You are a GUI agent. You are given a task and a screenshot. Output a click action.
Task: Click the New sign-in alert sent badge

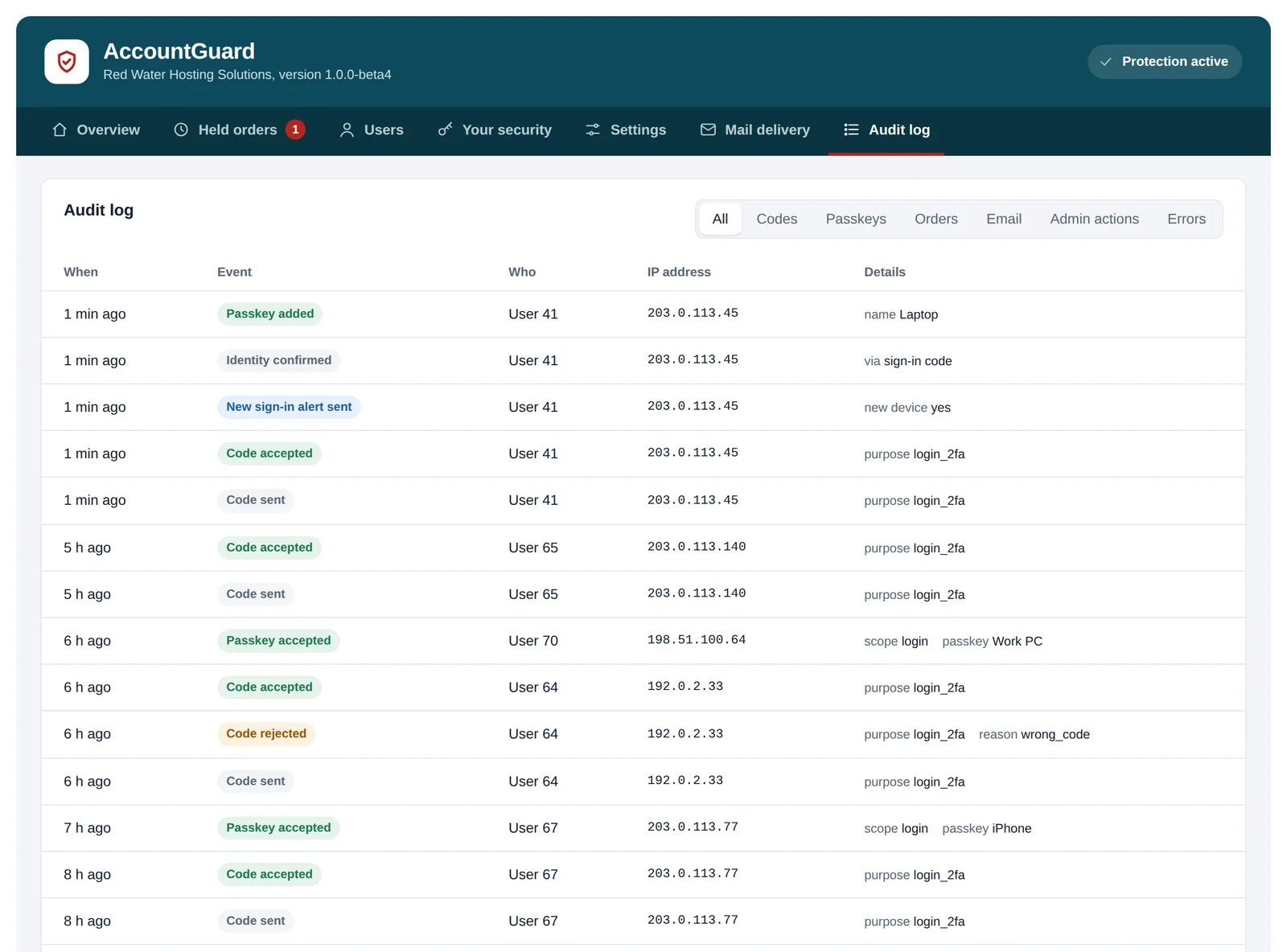tap(289, 407)
